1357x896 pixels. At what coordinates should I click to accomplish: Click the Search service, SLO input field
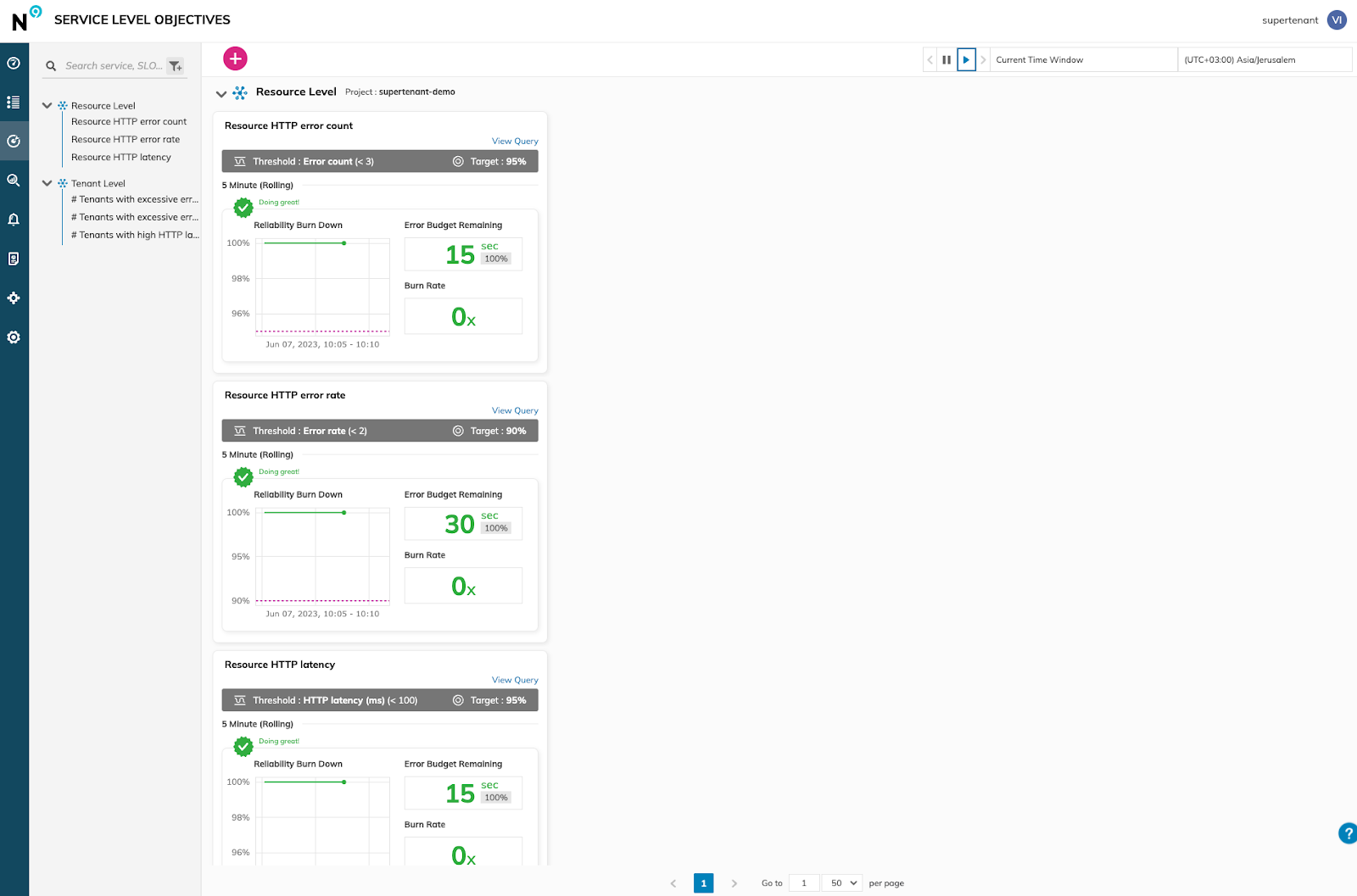pyautogui.click(x=114, y=66)
